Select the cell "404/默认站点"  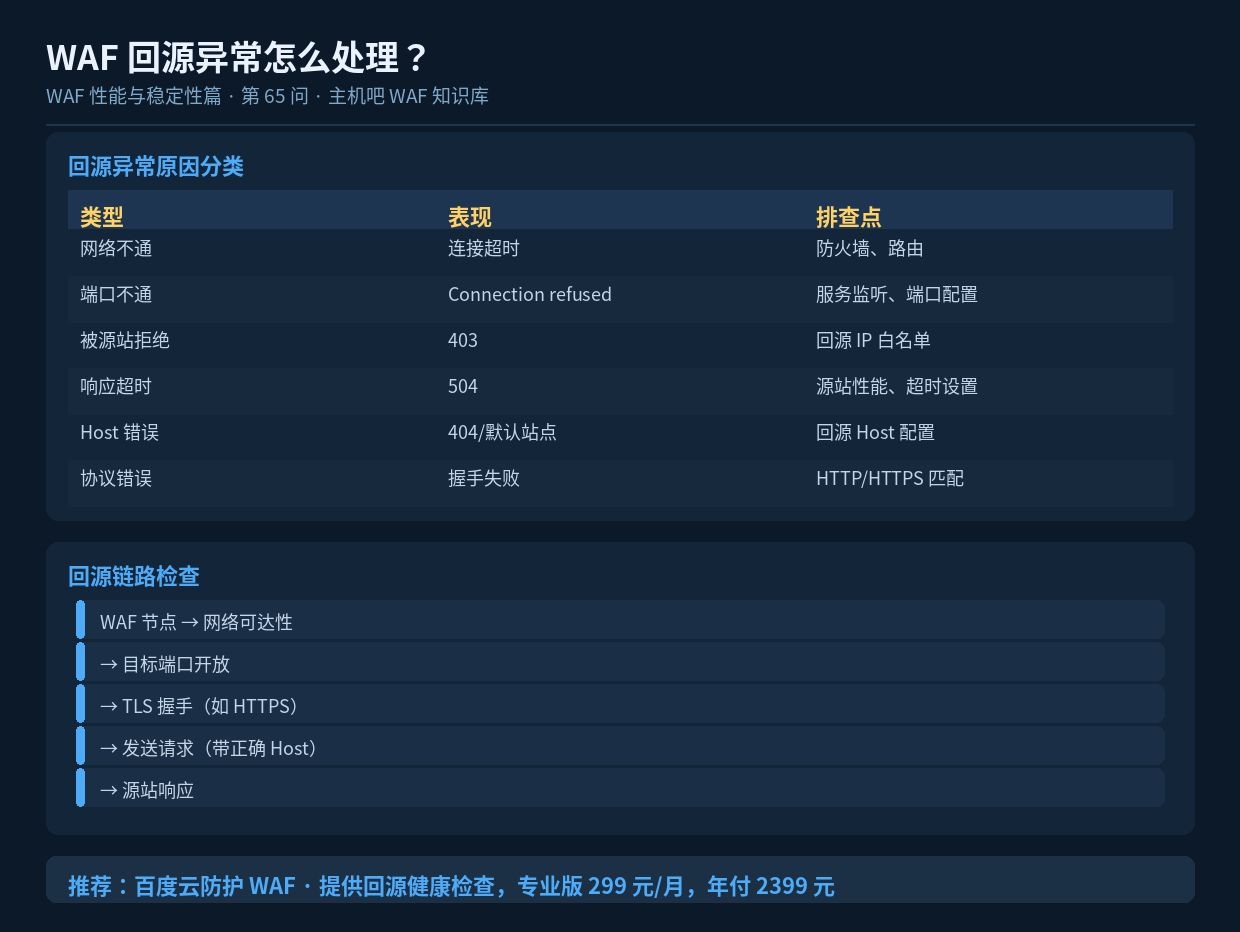point(502,433)
